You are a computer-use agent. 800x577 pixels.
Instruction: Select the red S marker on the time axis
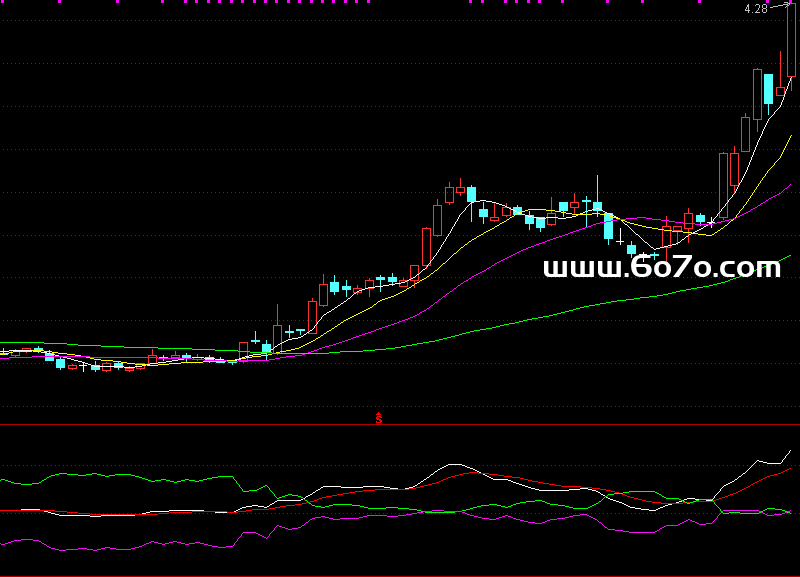(379, 418)
